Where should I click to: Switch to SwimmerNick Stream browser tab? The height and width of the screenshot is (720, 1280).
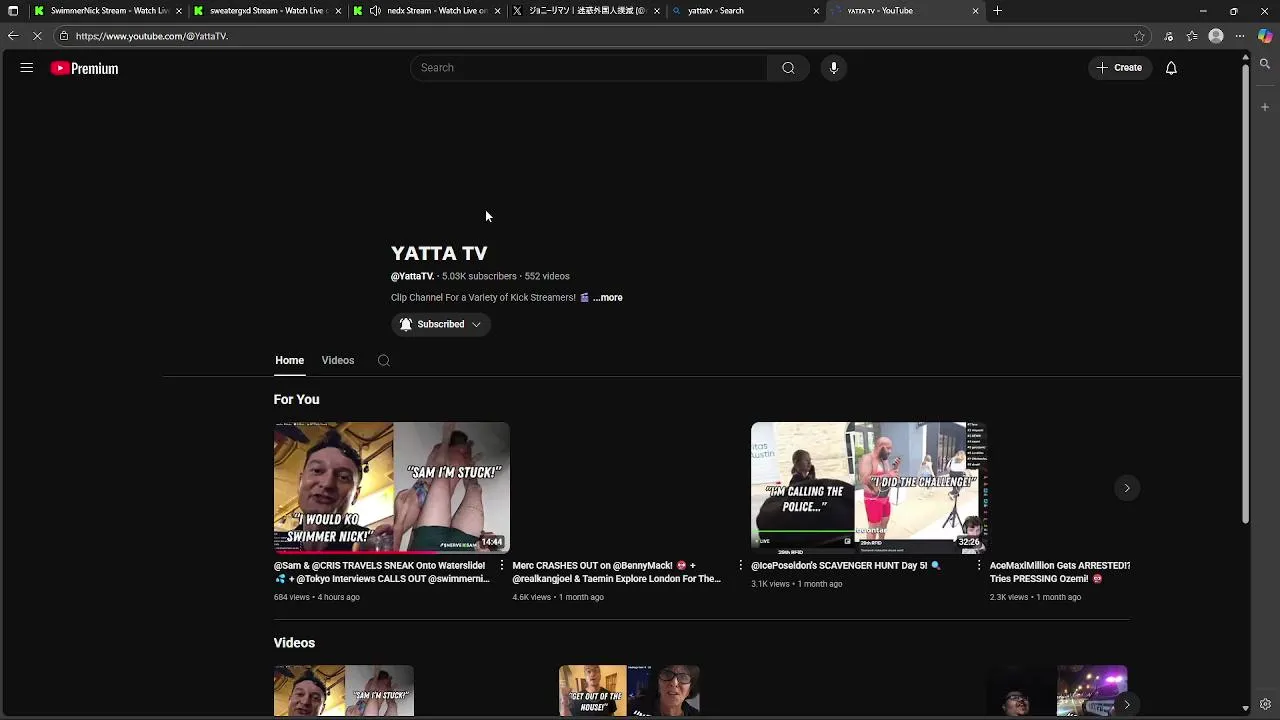108,11
